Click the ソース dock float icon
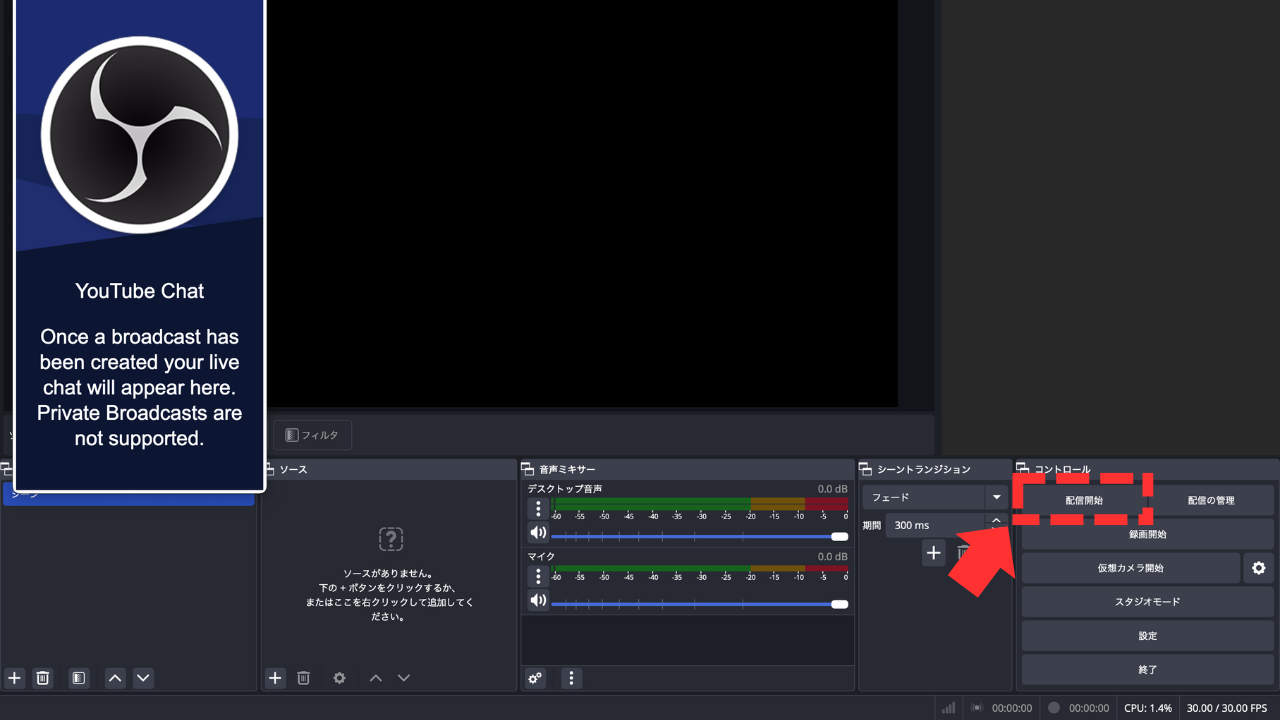1280x720 pixels. pos(268,469)
